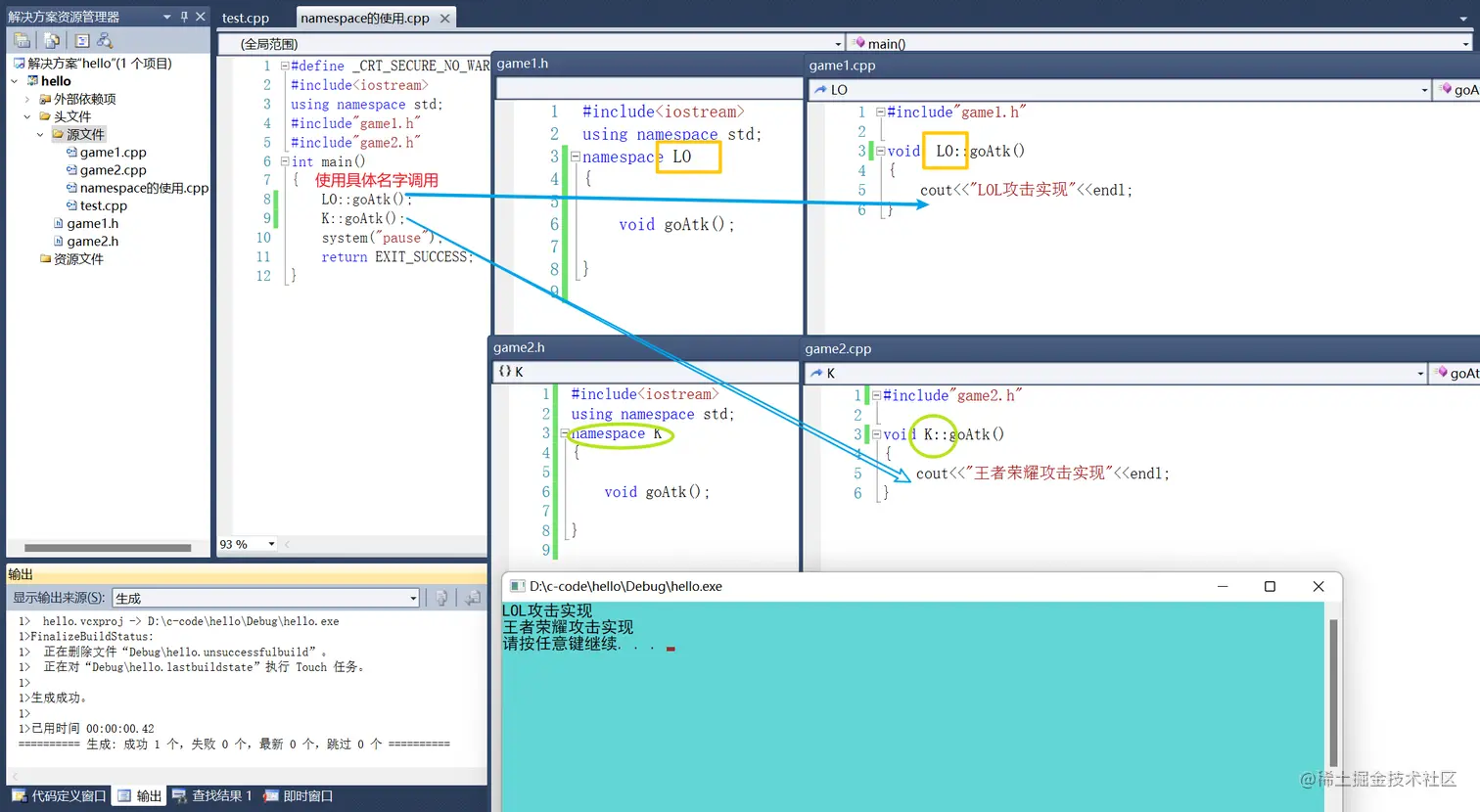Toggle the auto-hide pin of Solution Explorer
1480x812 pixels.
(x=184, y=17)
